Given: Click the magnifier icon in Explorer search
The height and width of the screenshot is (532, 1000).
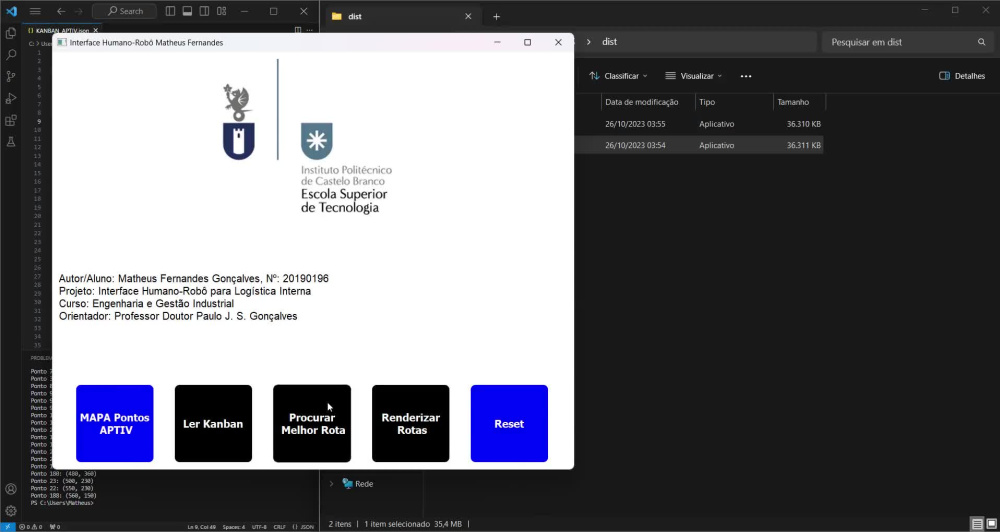Looking at the screenshot, I should pos(982,42).
